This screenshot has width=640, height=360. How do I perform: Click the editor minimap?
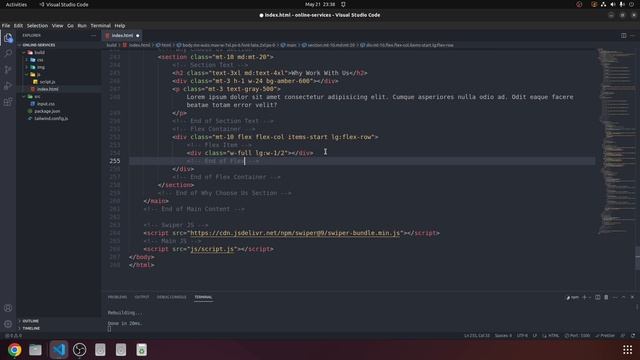616,141
